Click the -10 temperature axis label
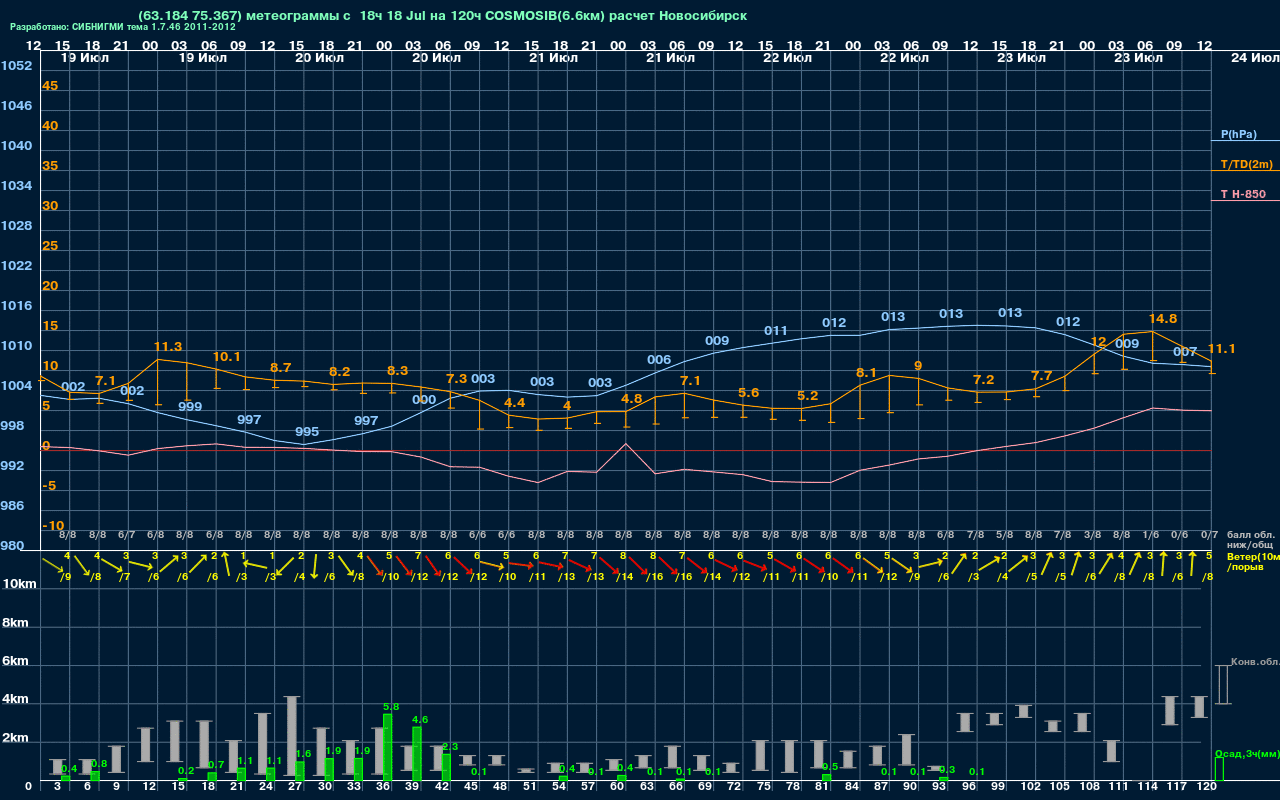Viewport: 1280px width, 800px height. tap(54, 526)
